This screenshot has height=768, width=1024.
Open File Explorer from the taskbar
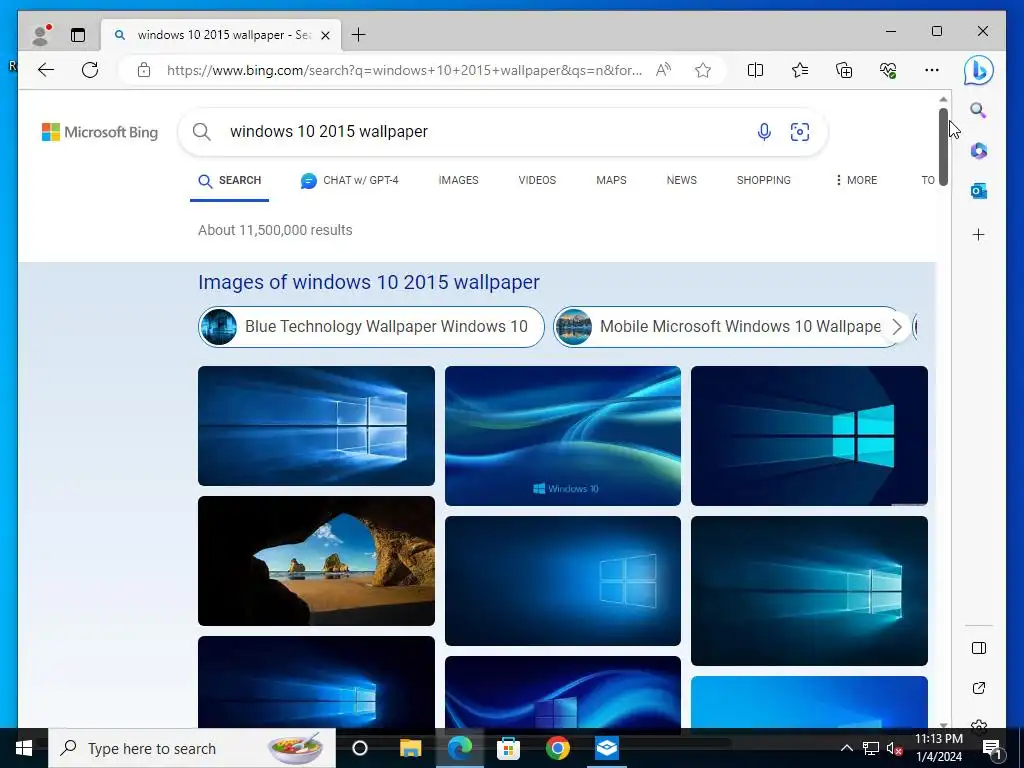pyautogui.click(x=410, y=748)
